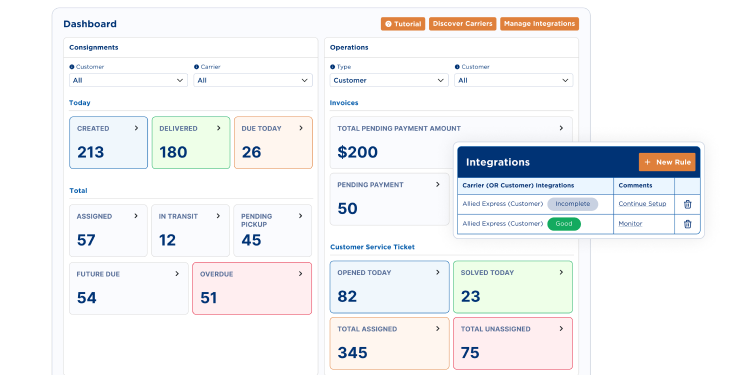Open the Operations Type dropdown
The height and width of the screenshot is (375, 742).
point(389,80)
